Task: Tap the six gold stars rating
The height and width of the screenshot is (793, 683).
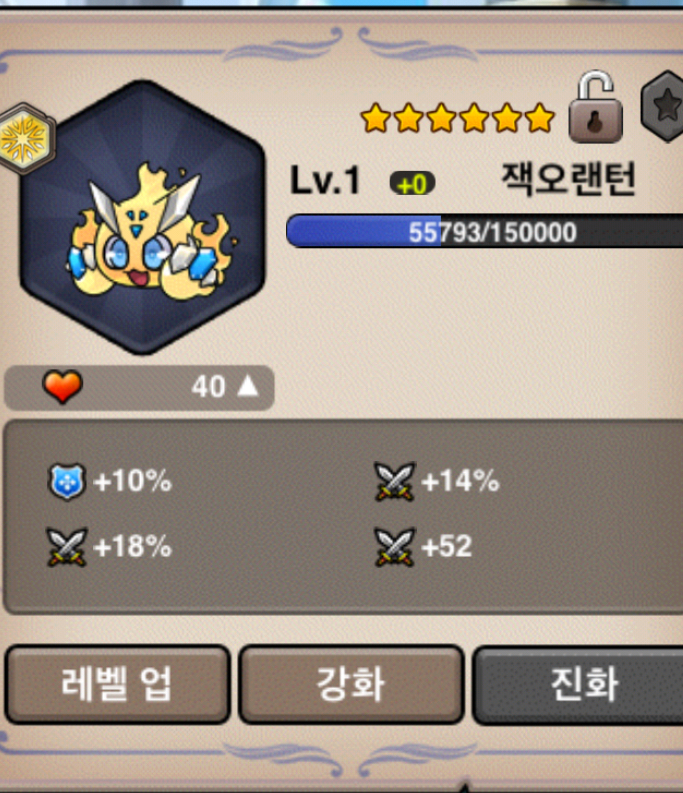Action: click(458, 118)
